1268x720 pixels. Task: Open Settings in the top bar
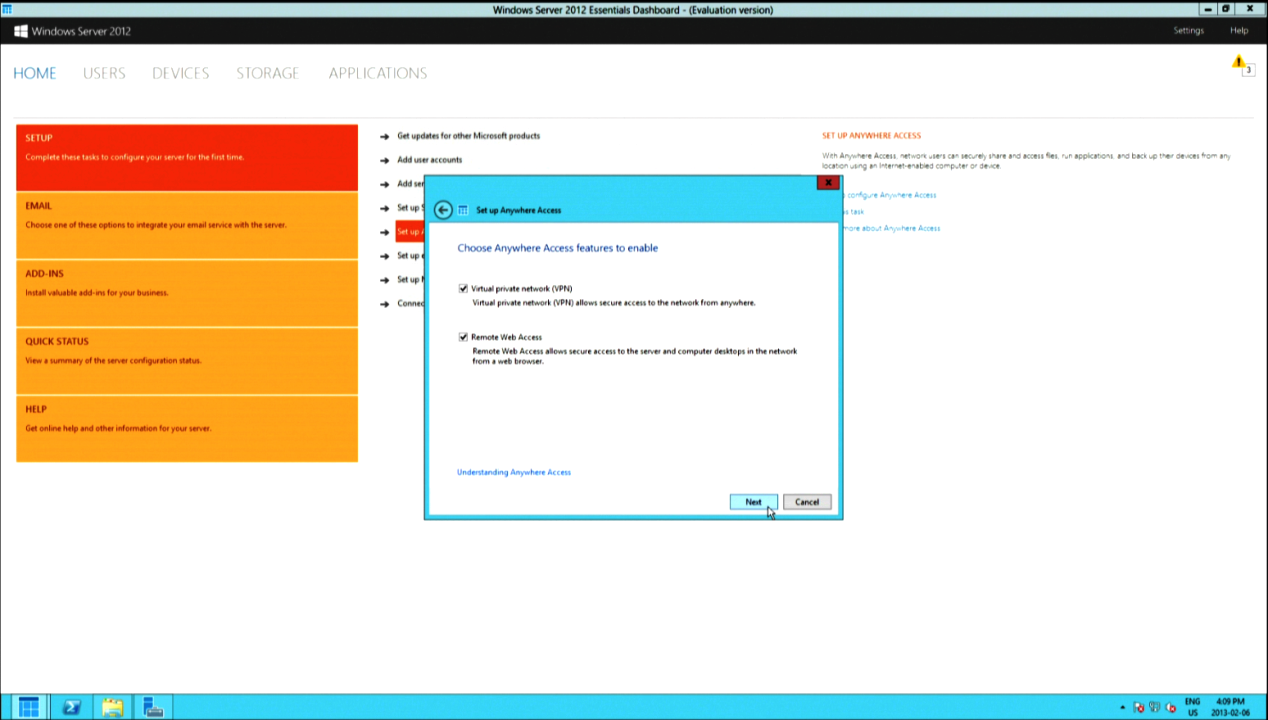[x=1188, y=31]
